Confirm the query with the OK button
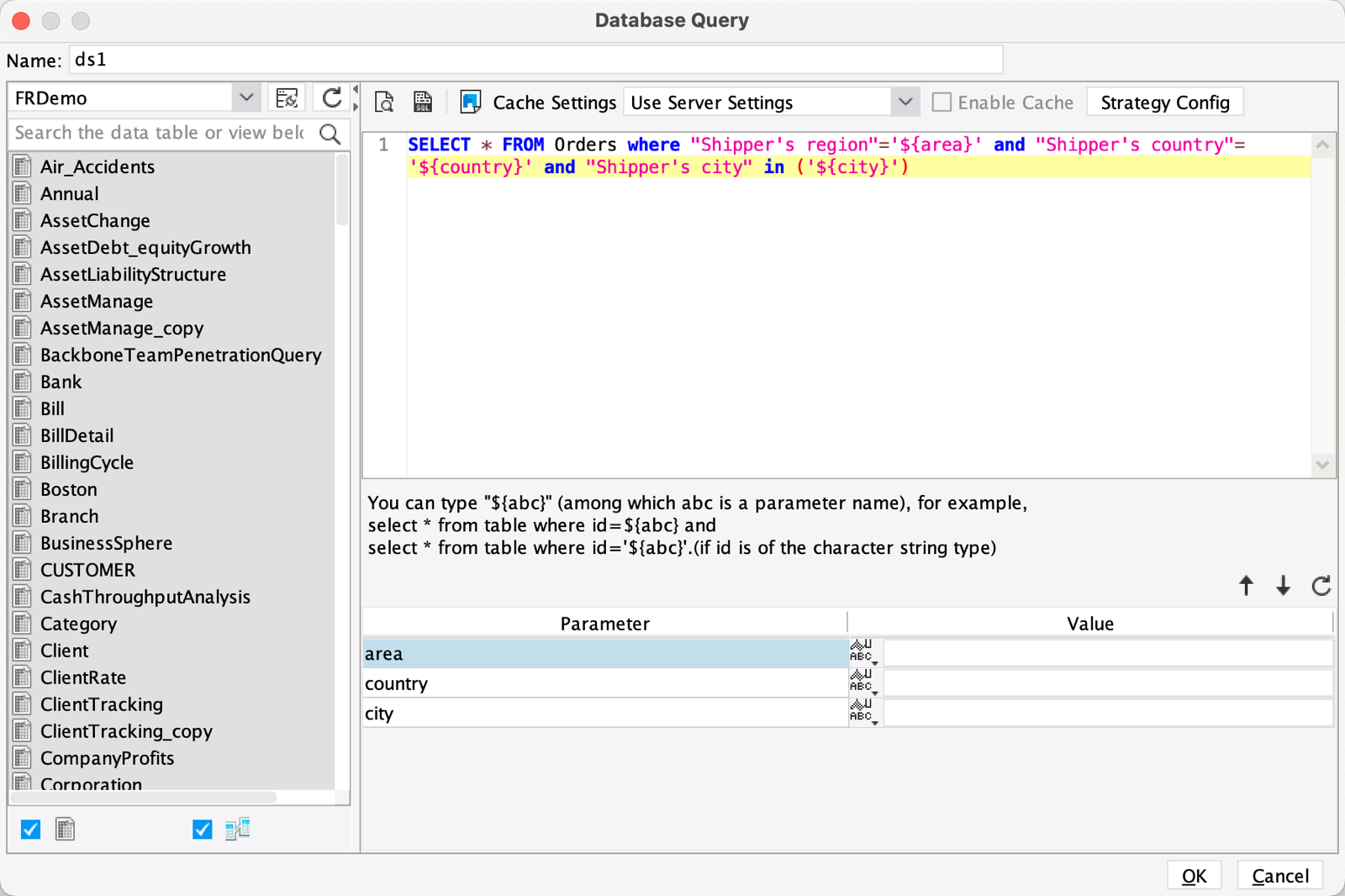This screenshot has height=896, width=1345. (x=1194, y=874)
